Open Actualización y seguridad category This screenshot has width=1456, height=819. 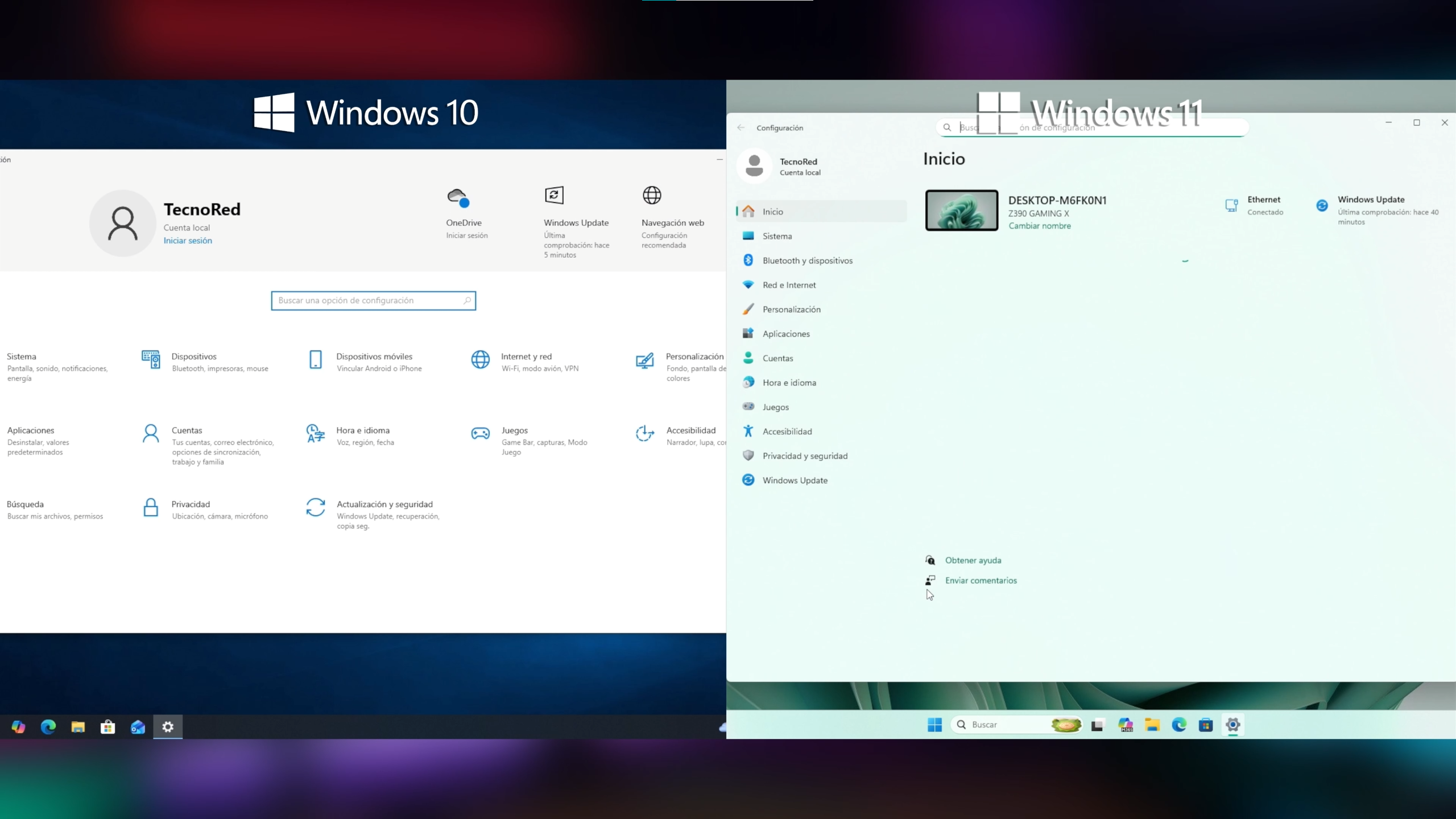pos(373,514)
